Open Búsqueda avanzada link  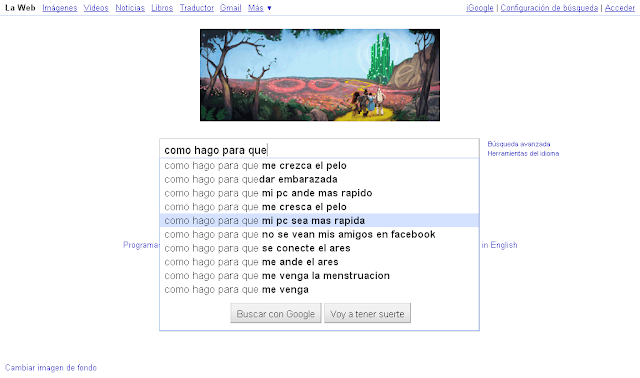coord(519,144)
